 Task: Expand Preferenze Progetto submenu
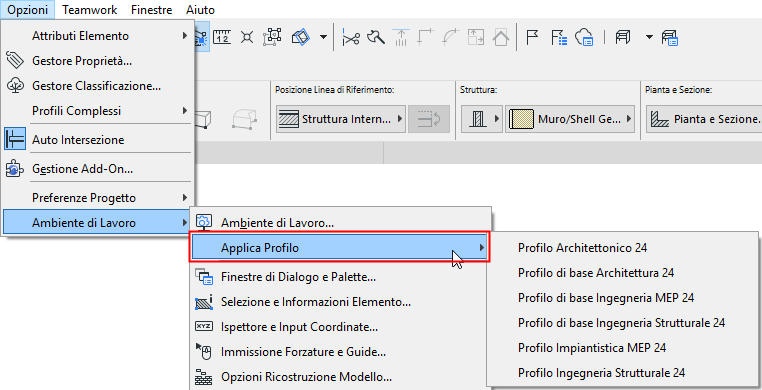point(98,198)
